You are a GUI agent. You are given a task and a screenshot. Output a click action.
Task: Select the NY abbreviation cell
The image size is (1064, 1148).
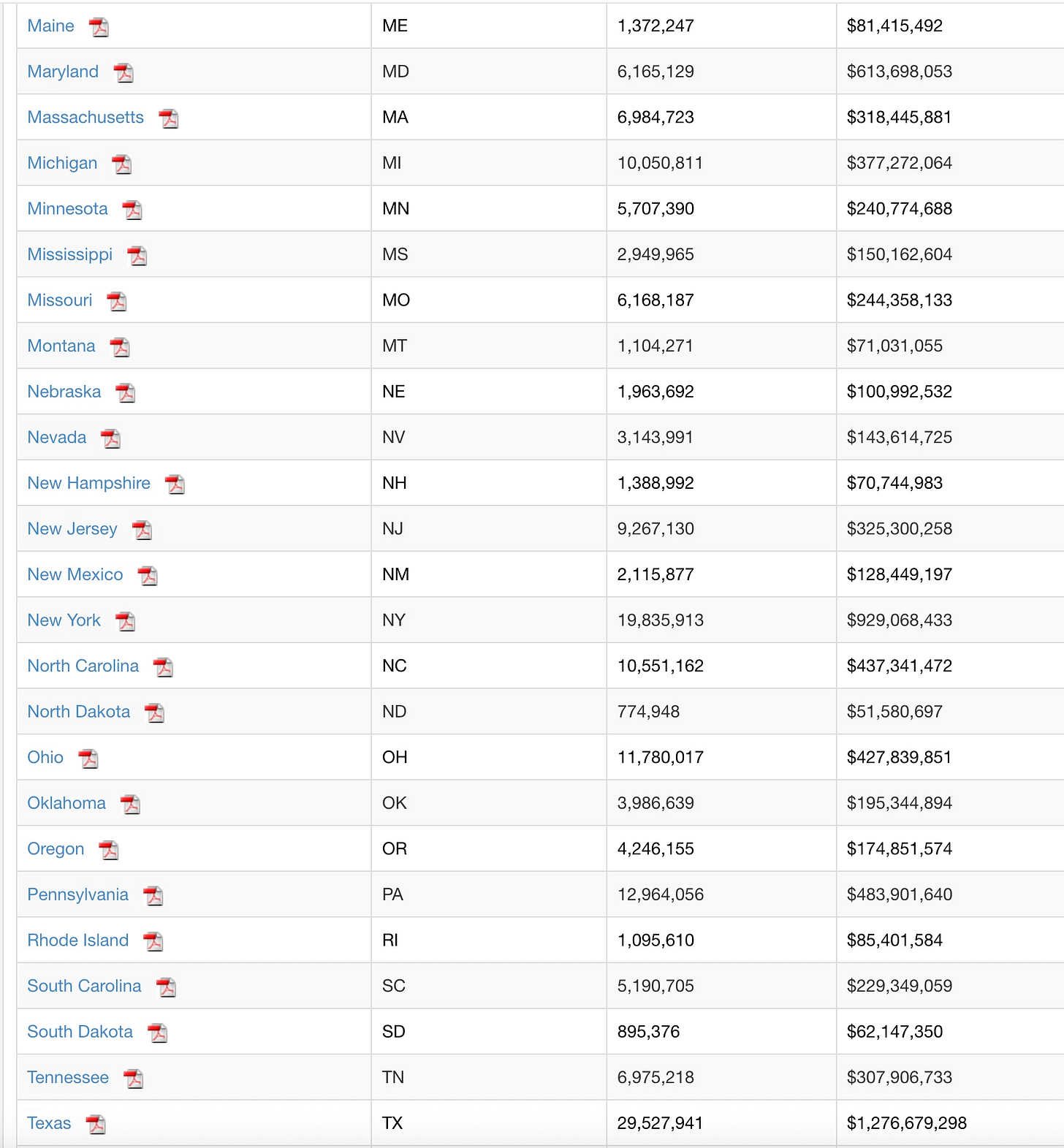pos(489,620)
